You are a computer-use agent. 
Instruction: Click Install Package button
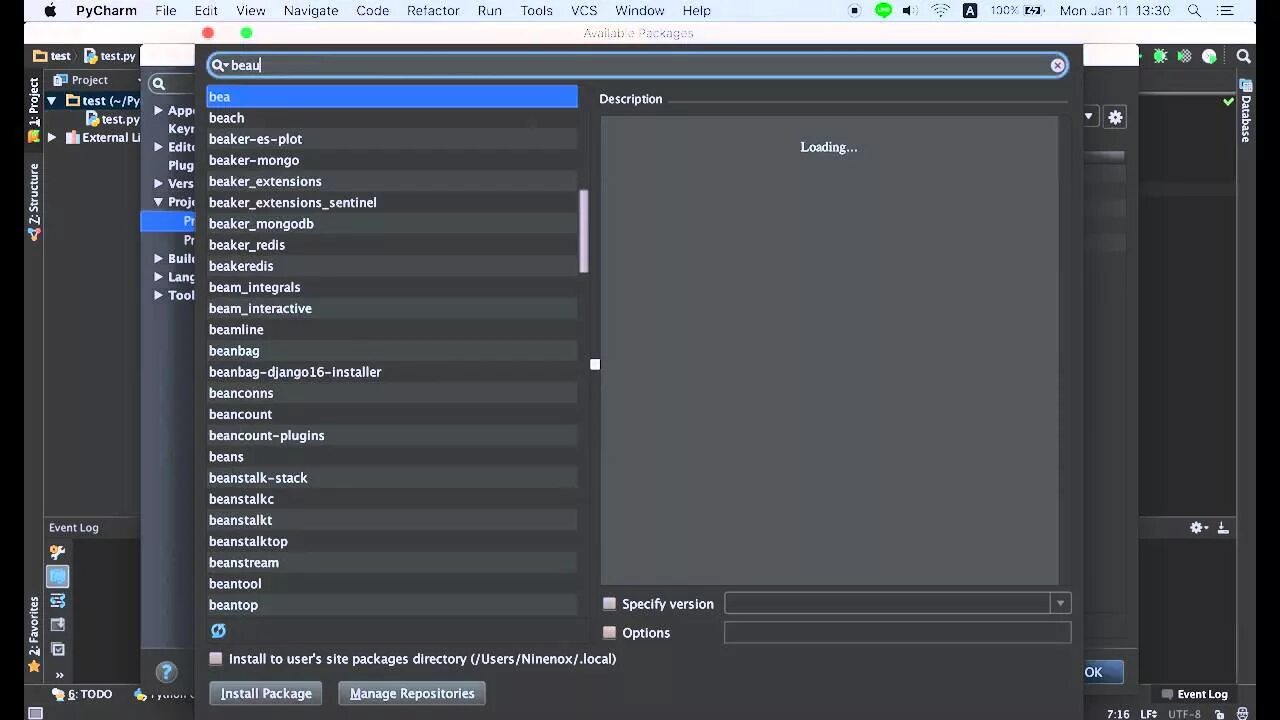[266, 693]
